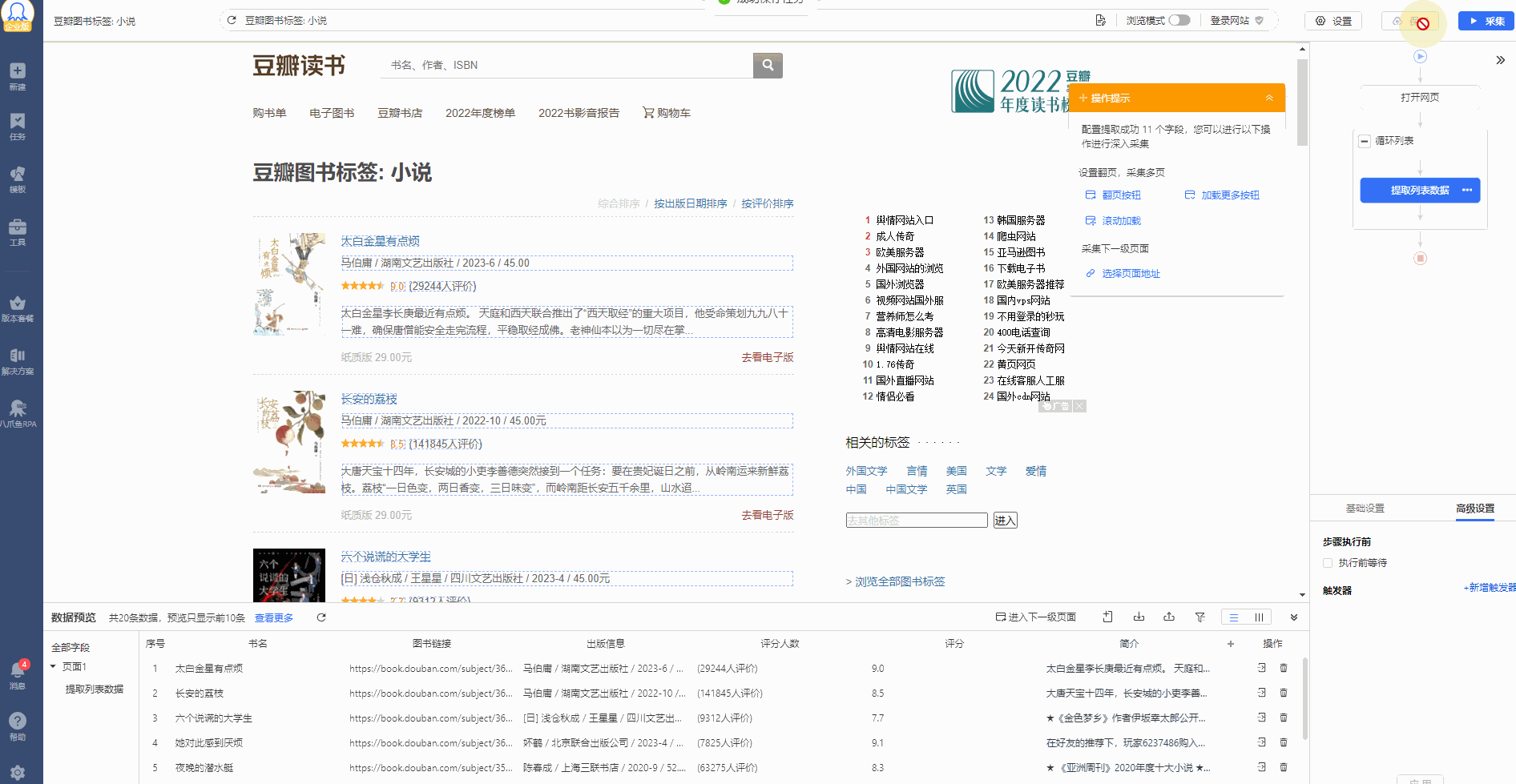
Task: Collapse the data preview panel
Action: pyautogui.click(x=1294, y=617)
